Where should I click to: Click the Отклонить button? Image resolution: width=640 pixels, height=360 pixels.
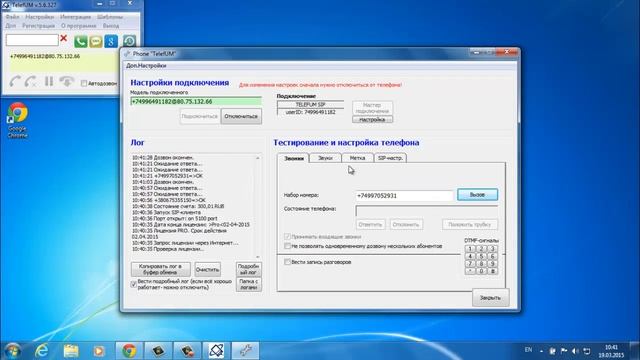(406, 224)
